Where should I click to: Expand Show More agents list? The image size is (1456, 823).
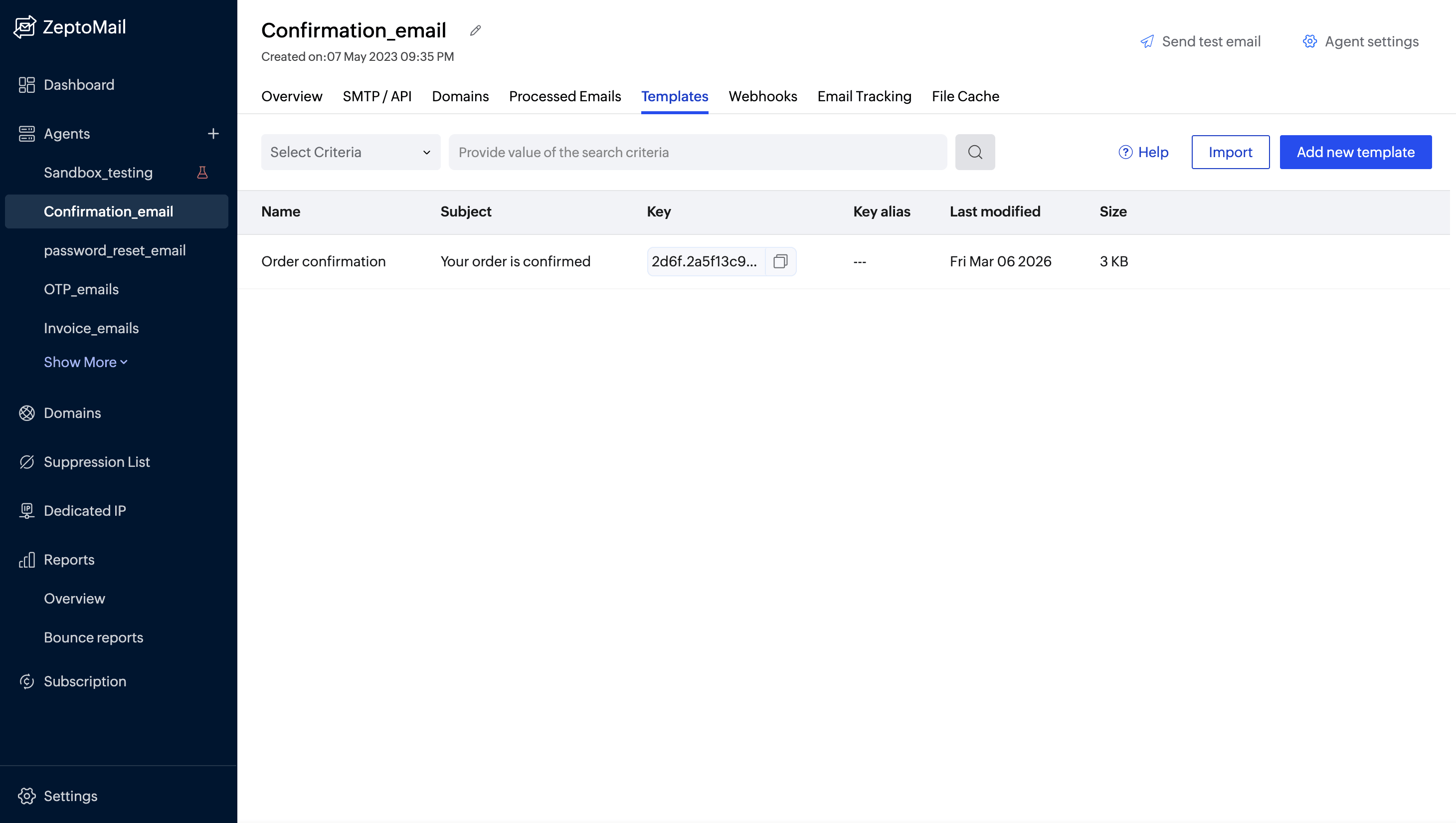[85, 362]
